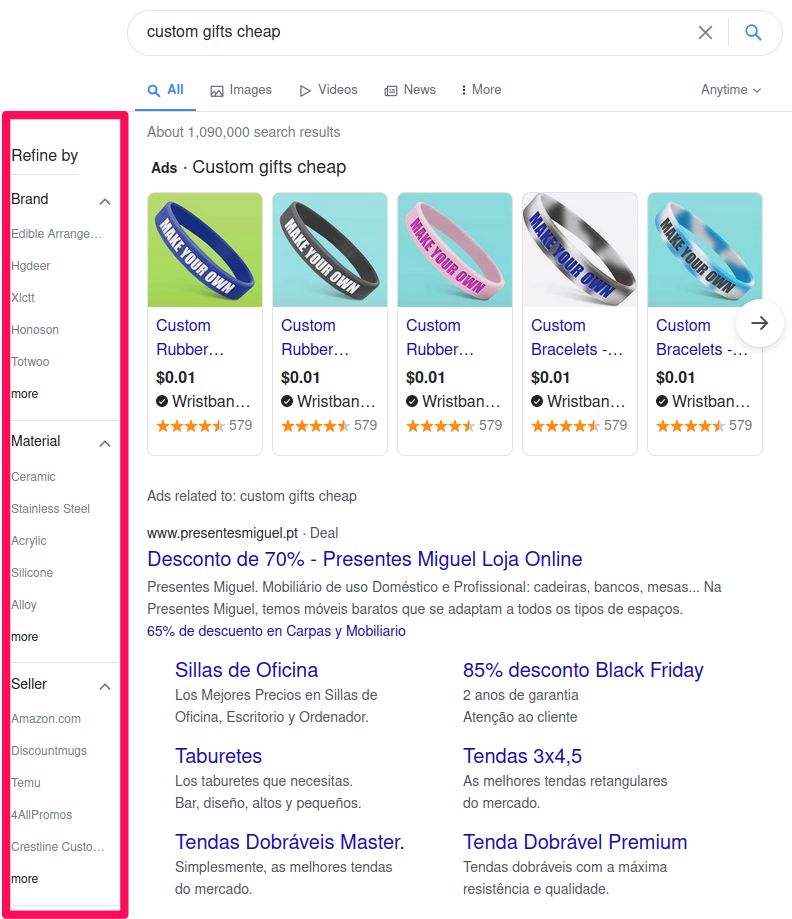Open the News tab
Viewport: 792px width, 919px height.
click(x=410, y=90)
